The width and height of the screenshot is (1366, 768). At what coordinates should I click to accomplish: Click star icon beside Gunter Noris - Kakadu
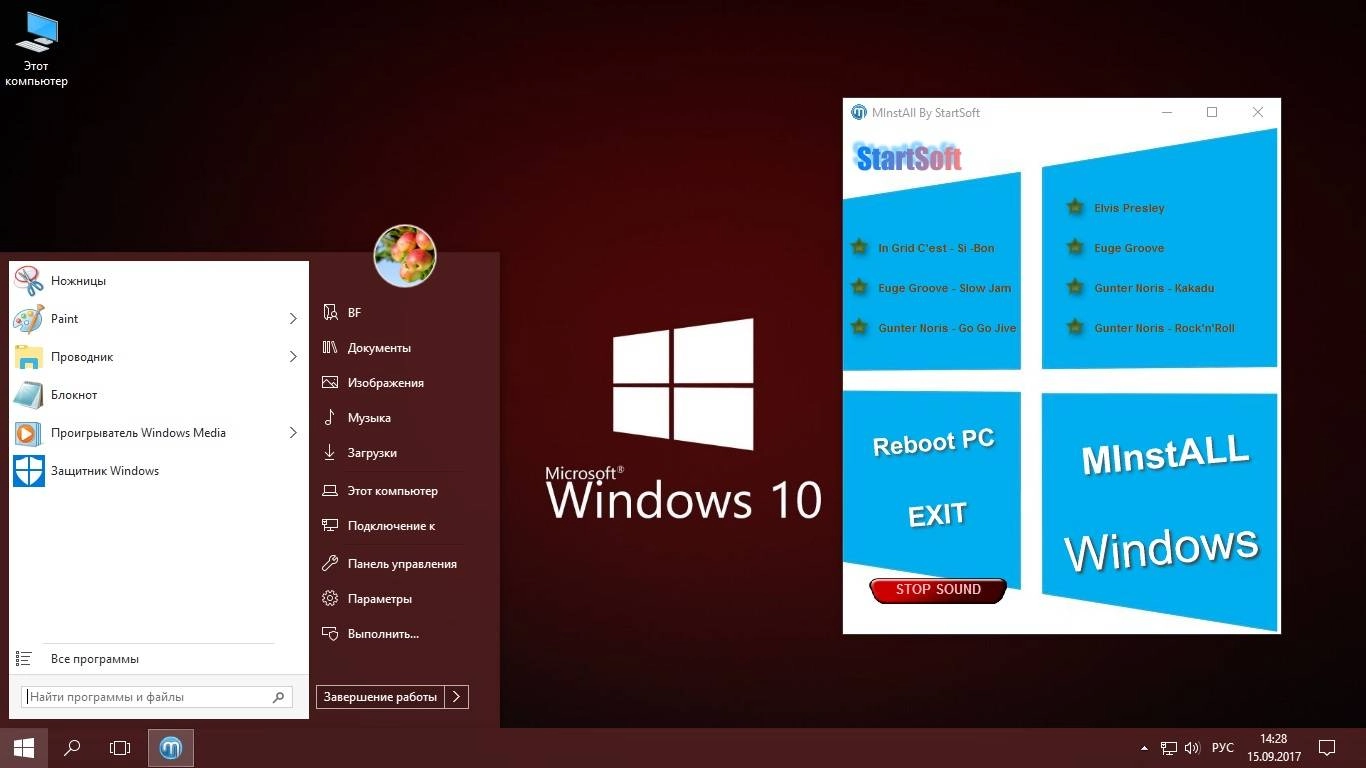(1075, 288)
